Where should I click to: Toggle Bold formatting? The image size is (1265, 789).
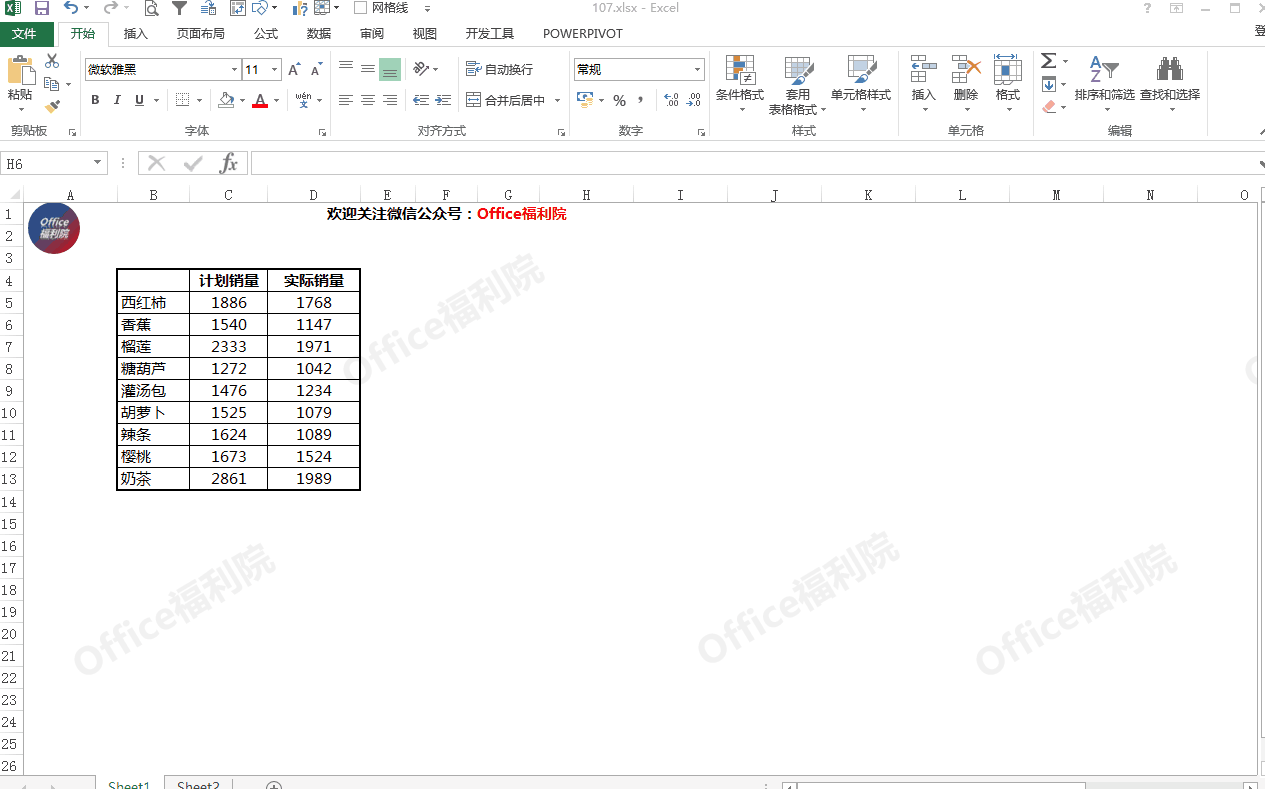(95, 100)
